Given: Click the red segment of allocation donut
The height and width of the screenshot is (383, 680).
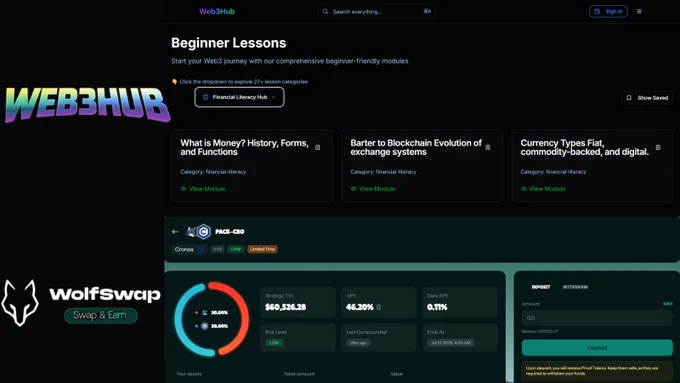Looking at the screenshot, I should [245, 319].
